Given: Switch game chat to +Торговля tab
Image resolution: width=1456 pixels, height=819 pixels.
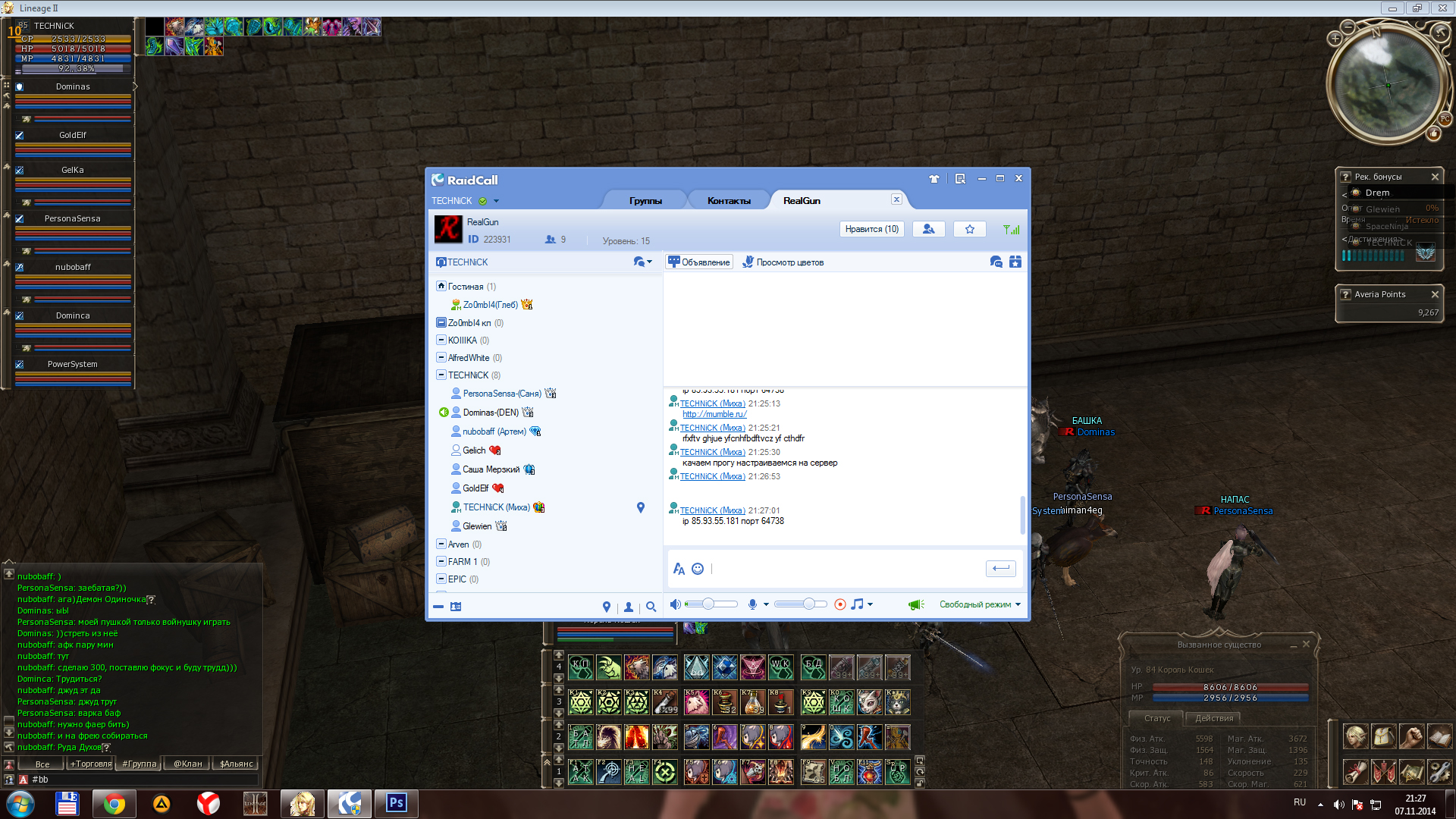Looking at the screenshot, I should pos(90,764).
